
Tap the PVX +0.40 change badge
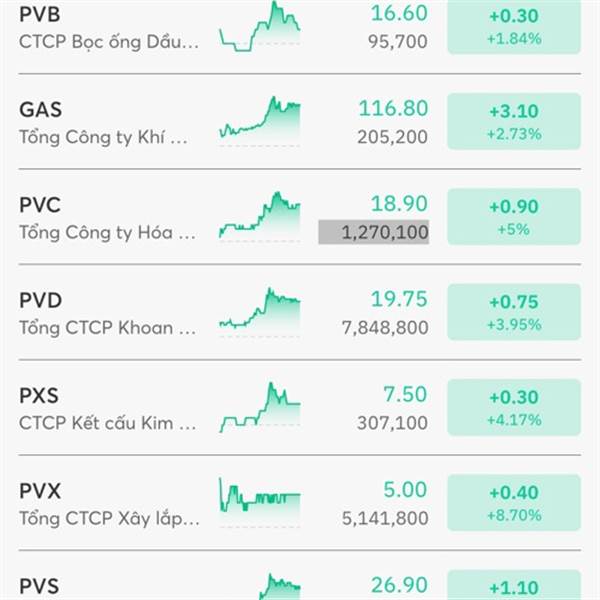514,502
